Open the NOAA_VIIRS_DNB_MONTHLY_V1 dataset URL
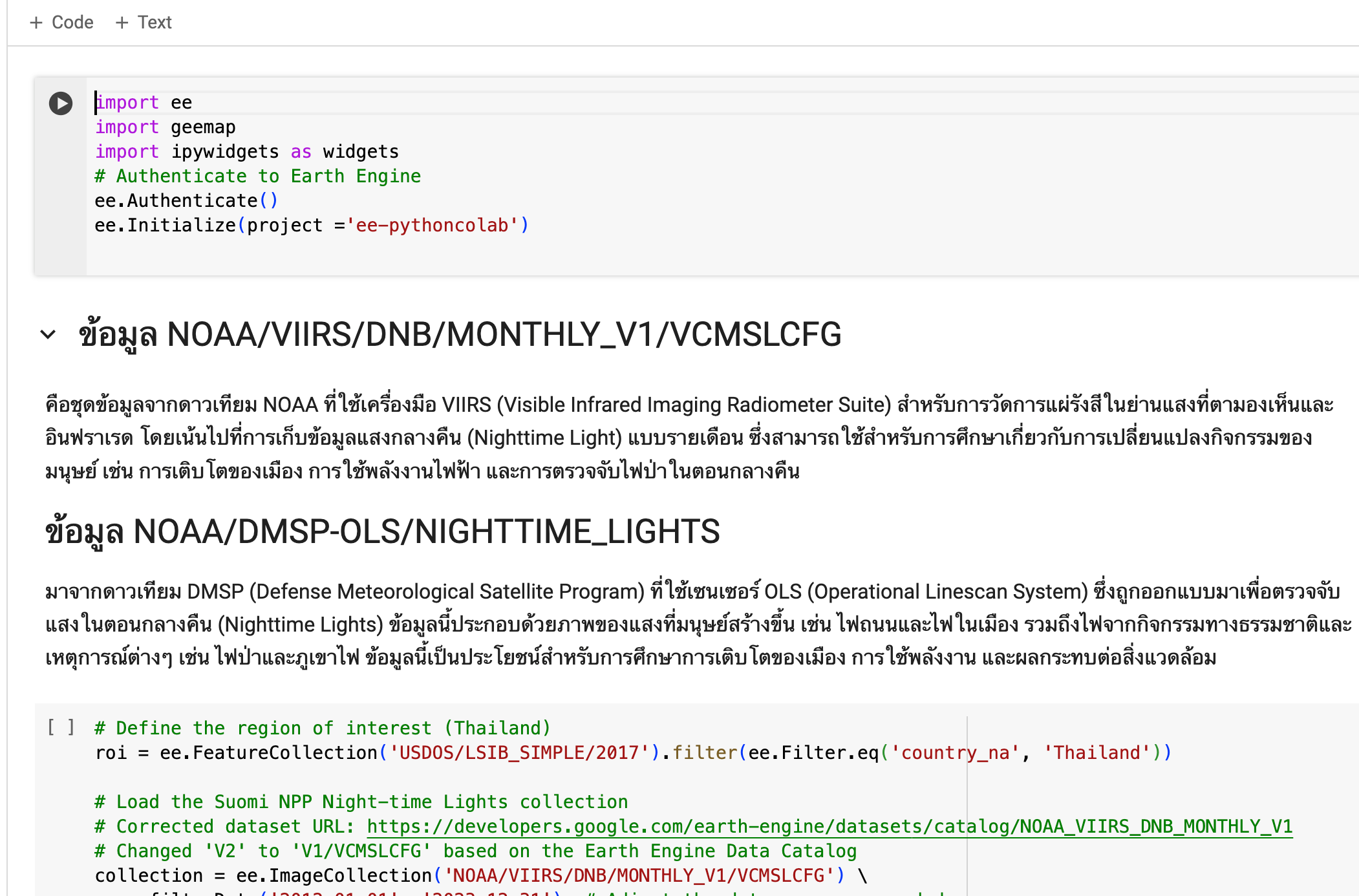This screenshot has height=896, width=1359. point(829,826)
